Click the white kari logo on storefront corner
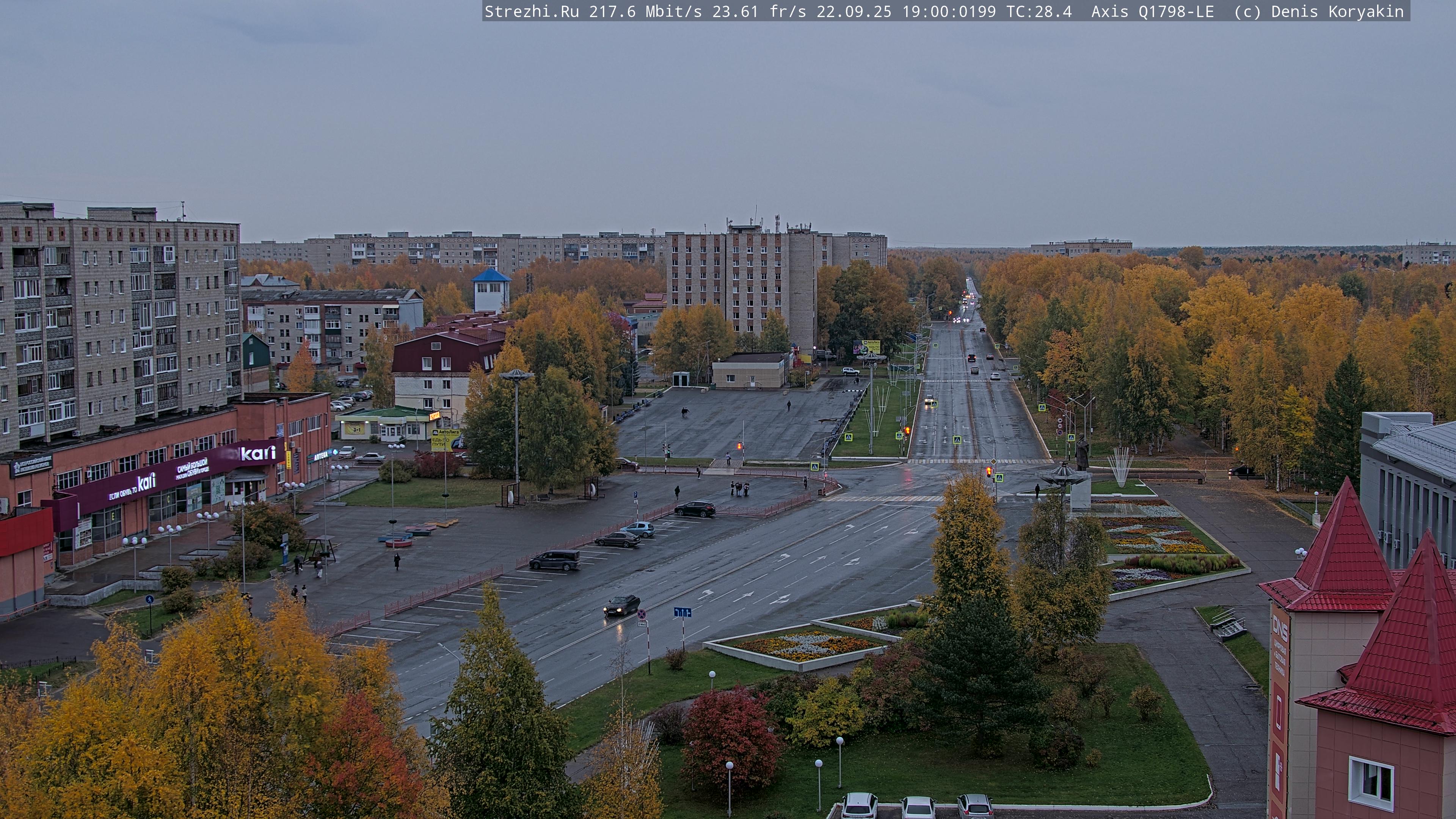This screenshot has height=819, width=1456. pyautogui.click(x=258, y=453)
